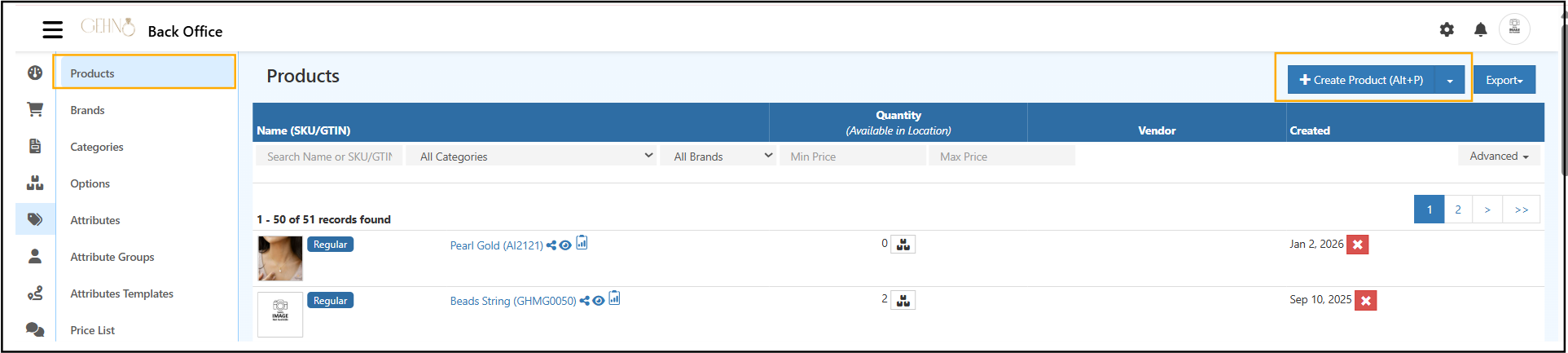
Task: Click the person sidebar icon
Action: 35,256
